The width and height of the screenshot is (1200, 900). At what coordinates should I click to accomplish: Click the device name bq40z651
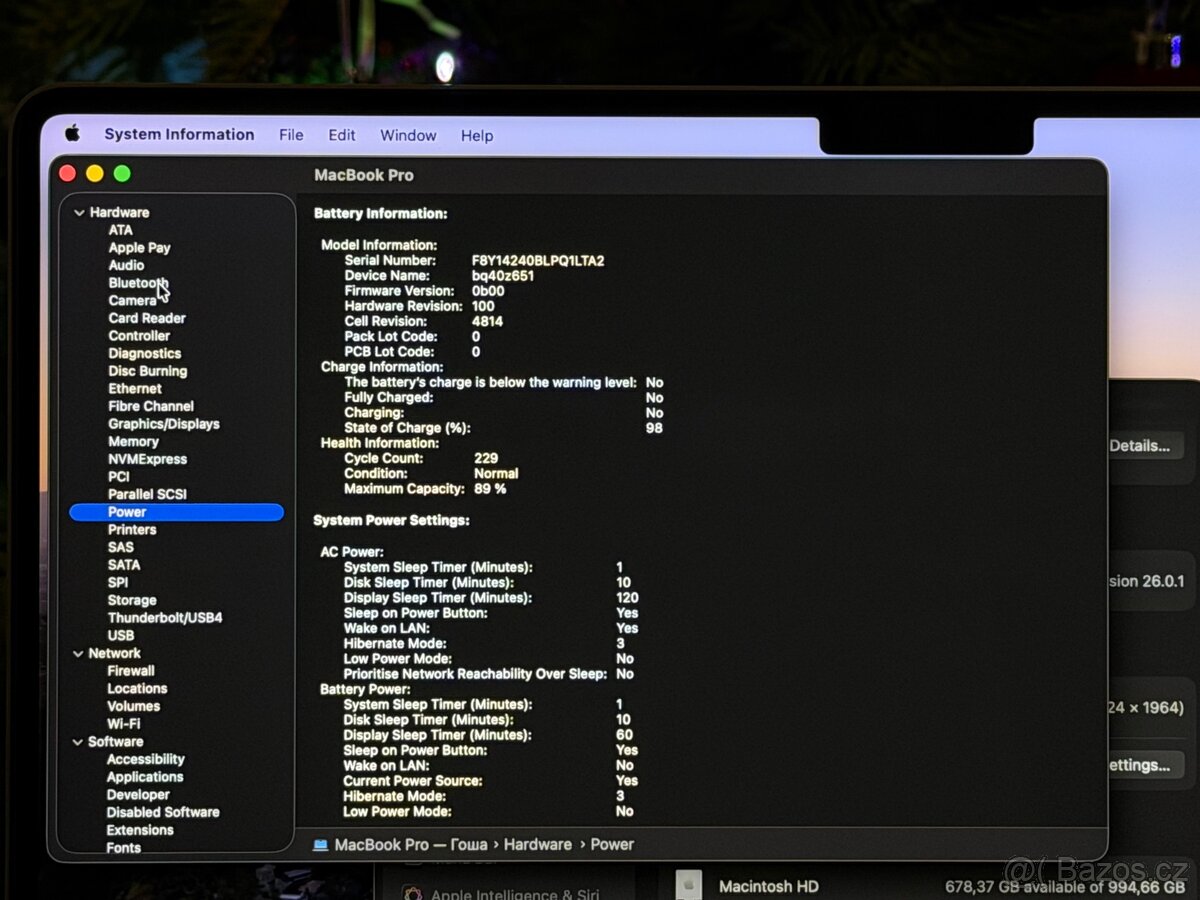pos(503,276)
